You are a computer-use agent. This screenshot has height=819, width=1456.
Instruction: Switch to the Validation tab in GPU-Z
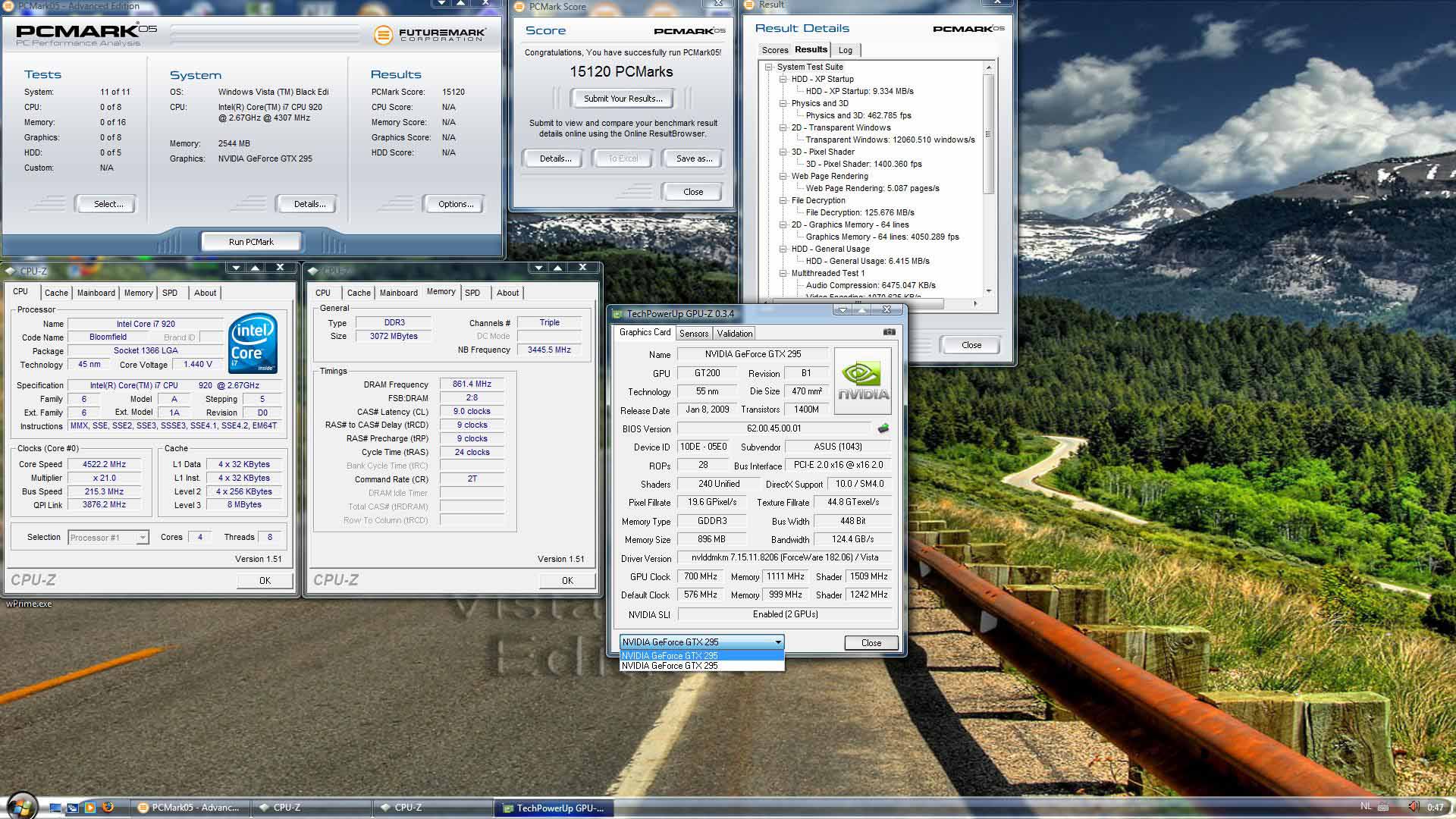point(734,334)
